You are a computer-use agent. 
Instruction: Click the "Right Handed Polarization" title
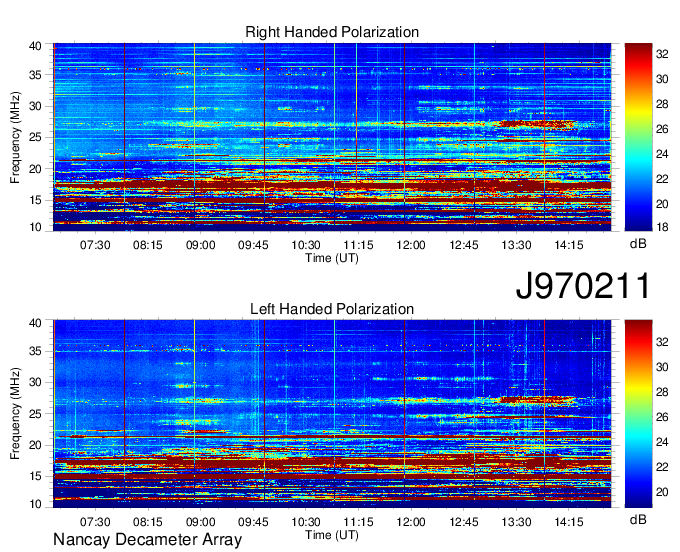(332, 32)
